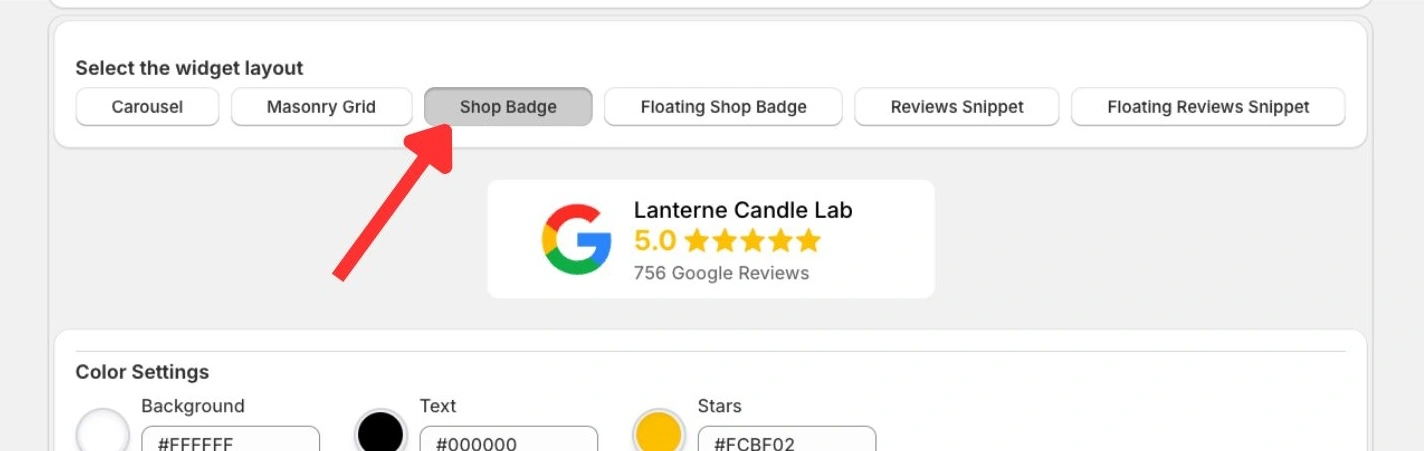Select the Shop Badge layout option
The width and height of the screenshot is (1424, 451).
pos(508,107)
